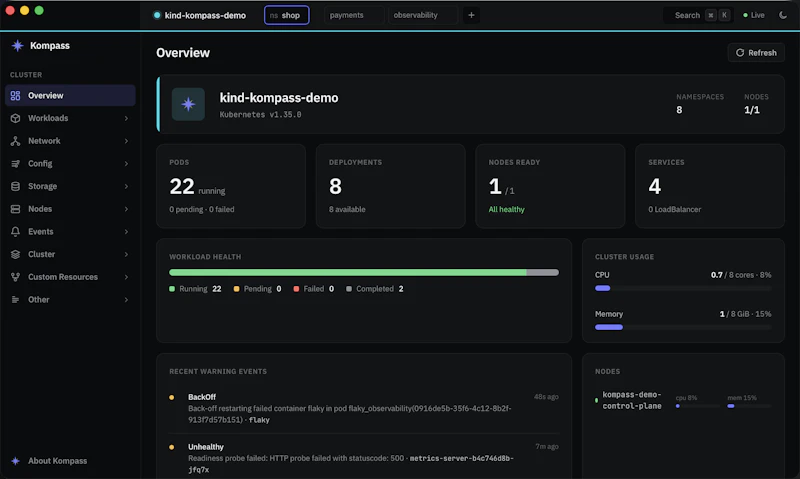Screen dimensions: 800x479
Task: Click the Storage database icon
Action: 15,186
